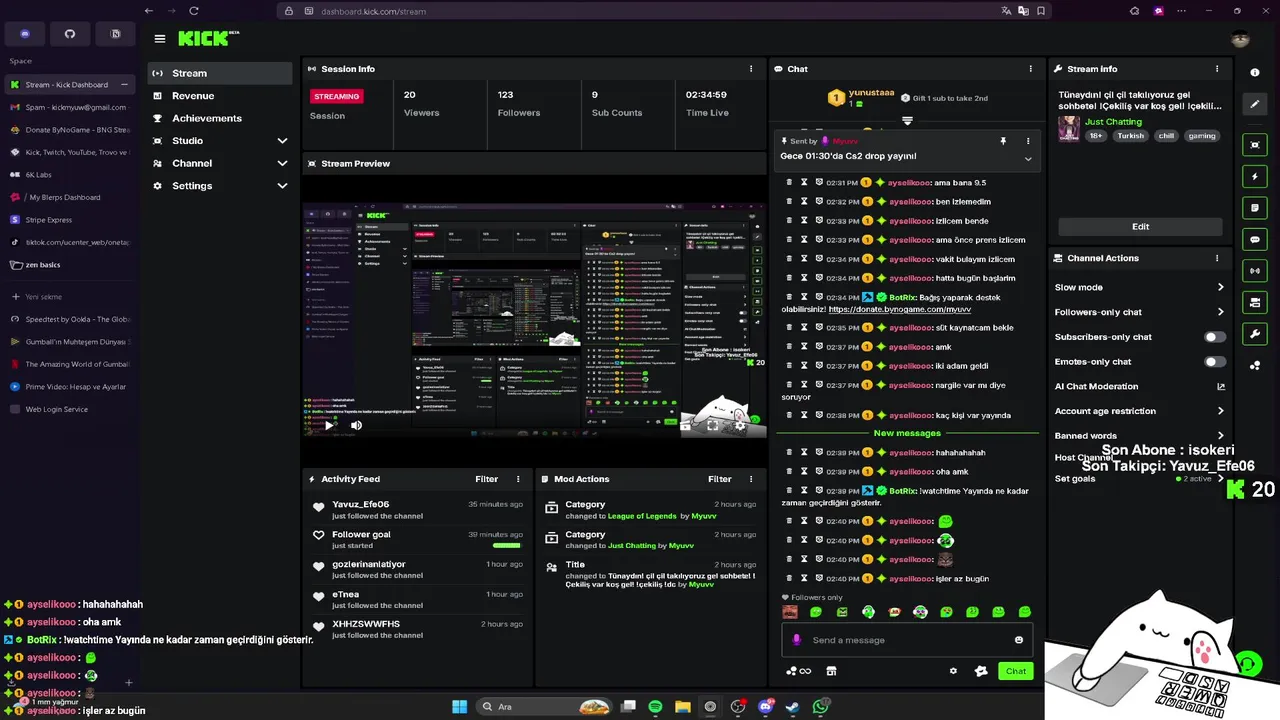The height and width of the screenshot is (720, 1280).
Task: Switch to Spam - Gmail browser tab
Action: pyautogui.click(x=70, y=107)
